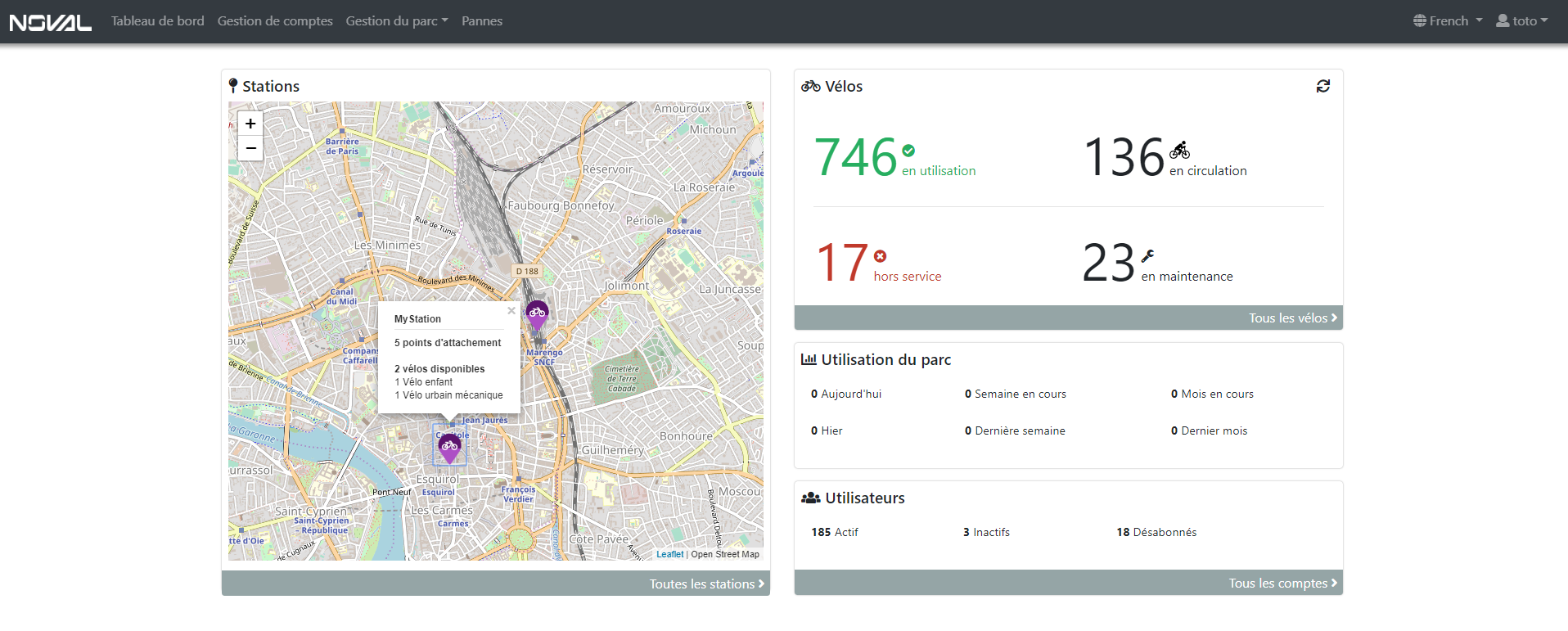Image resolution: width=1568 pixels, height=631 pixels.
Task: Click the wrench icon for maintenance bikes
Action: 1147,256
